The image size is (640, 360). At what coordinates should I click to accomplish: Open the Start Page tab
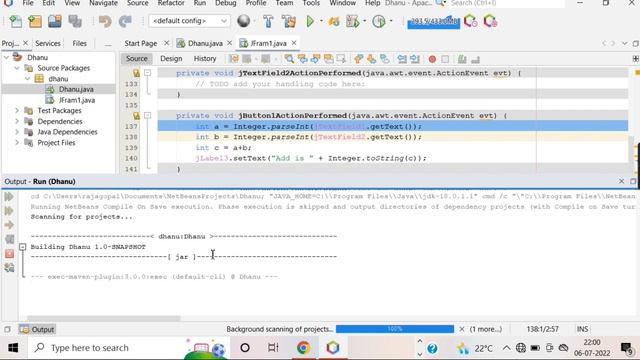(141, 43)
